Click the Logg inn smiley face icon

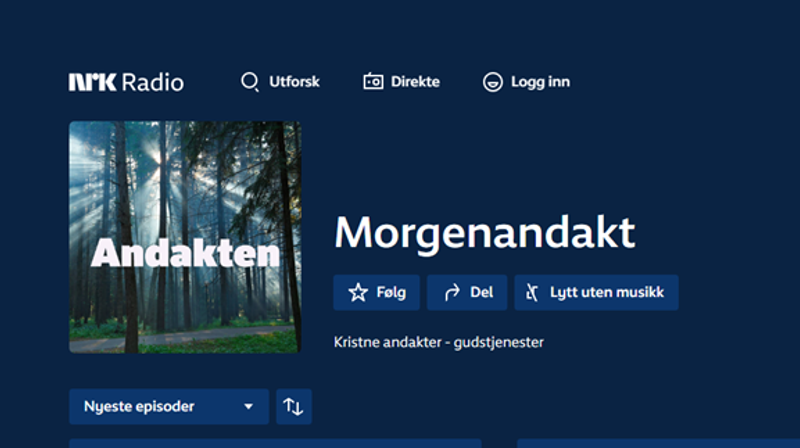[492, 82]
